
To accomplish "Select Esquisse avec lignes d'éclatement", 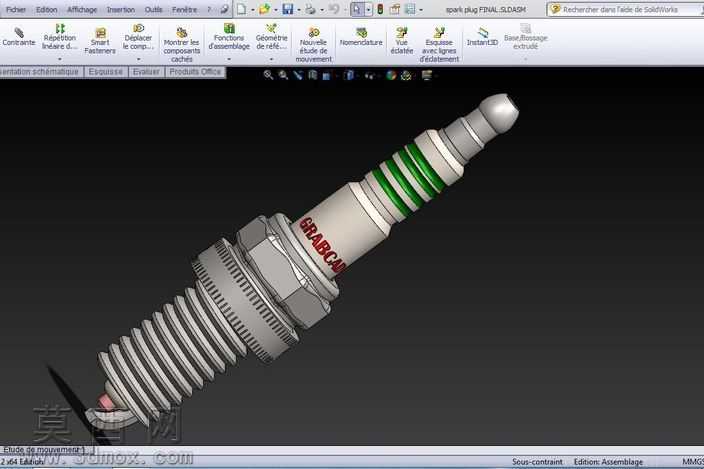I will (x=440, y=44).
